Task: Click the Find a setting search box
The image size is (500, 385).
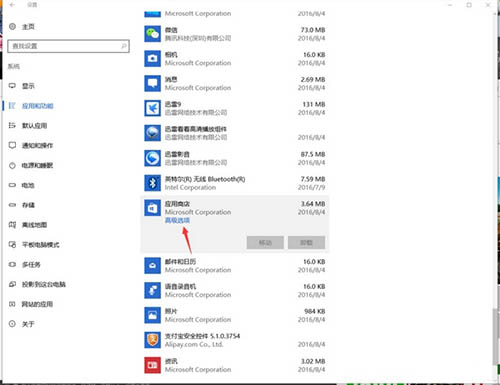Action: [x=68, y=46]
